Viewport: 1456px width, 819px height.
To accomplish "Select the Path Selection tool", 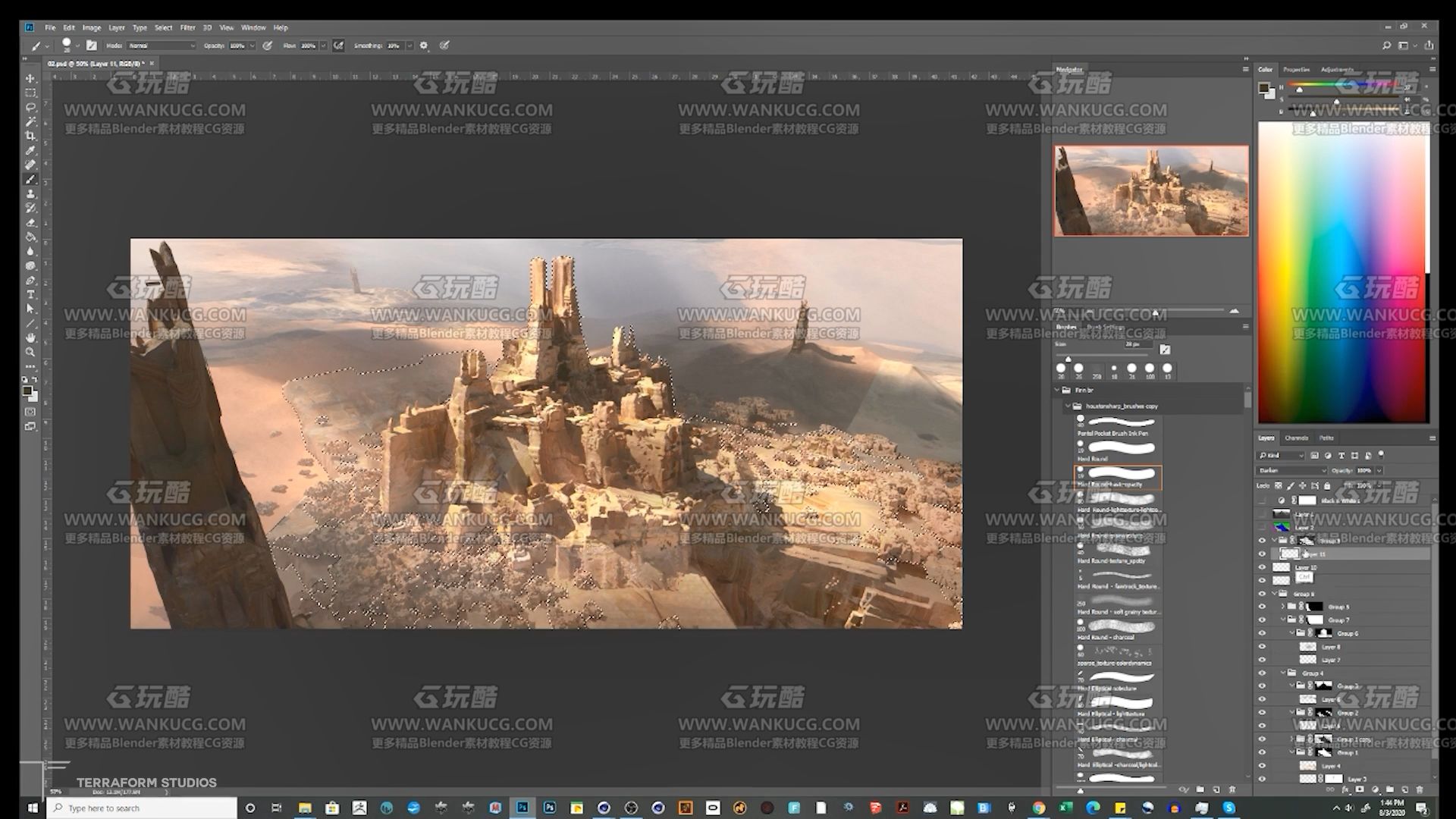I will click(x=30, y=309).
